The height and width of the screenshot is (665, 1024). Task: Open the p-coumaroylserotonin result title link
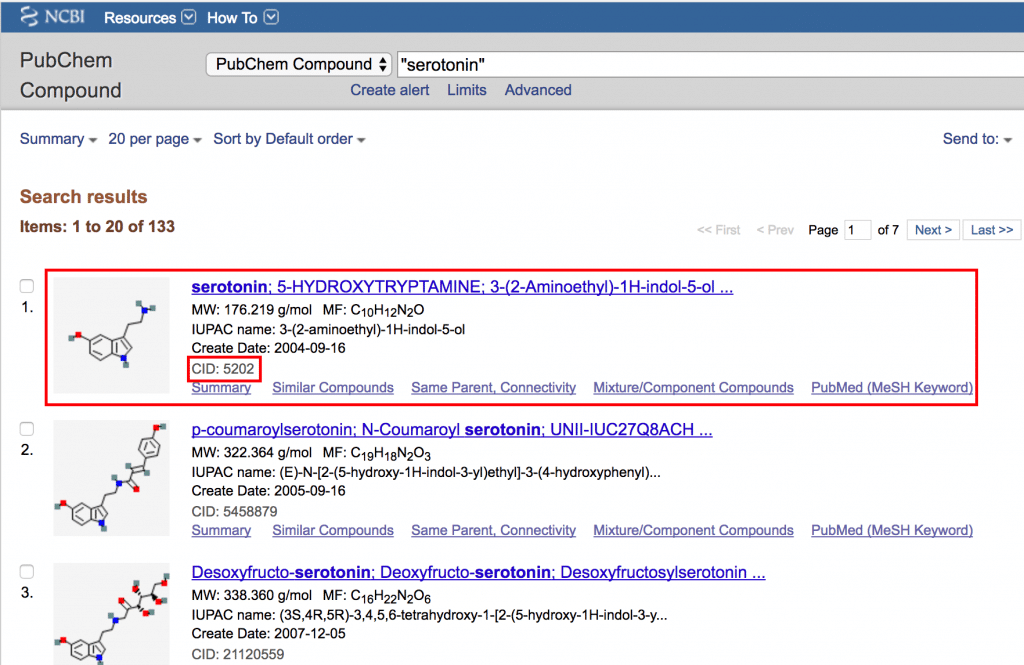[452, 430]
